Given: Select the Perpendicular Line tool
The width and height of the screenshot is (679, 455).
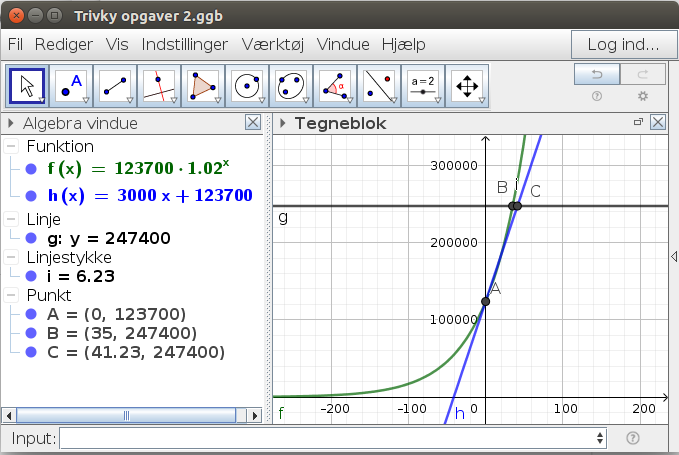Looking at the screenshot, I should pos(159,86).
